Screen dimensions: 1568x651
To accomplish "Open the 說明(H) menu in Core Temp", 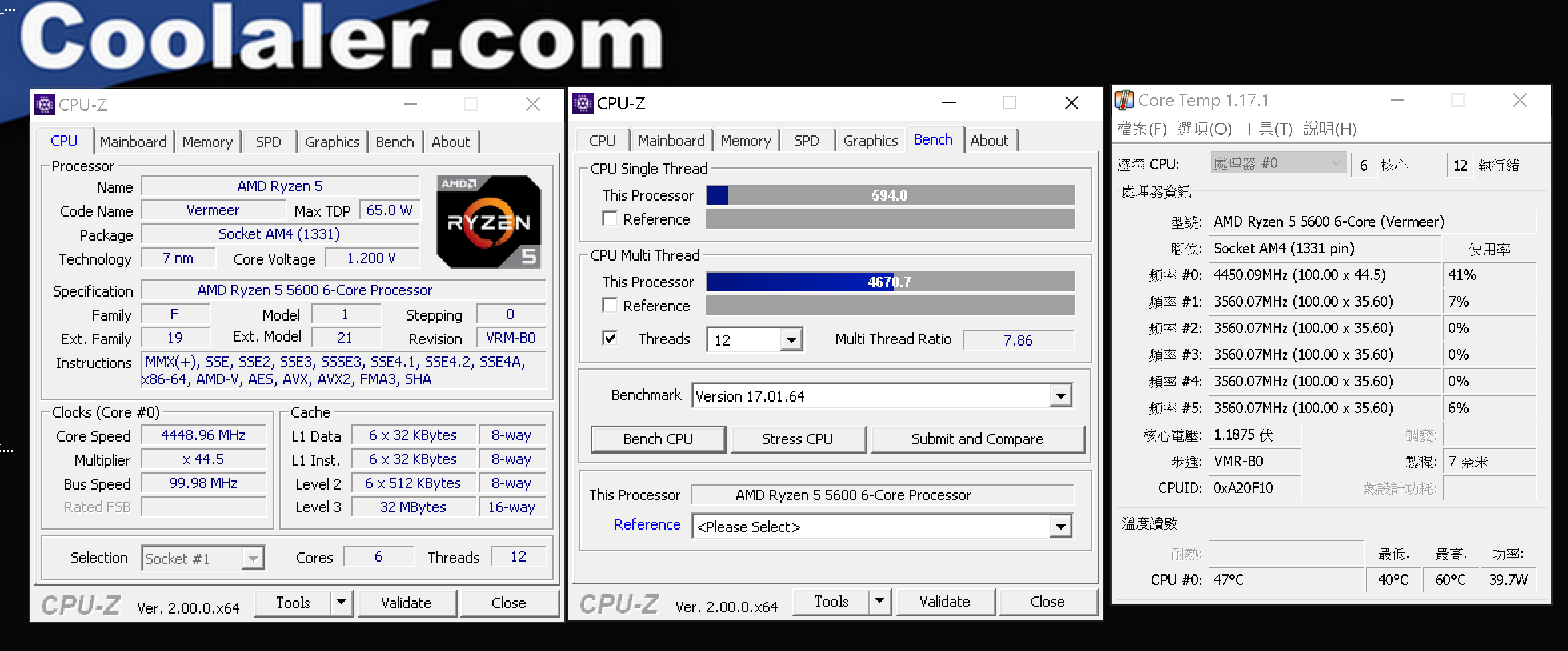I will point(1329,129).
